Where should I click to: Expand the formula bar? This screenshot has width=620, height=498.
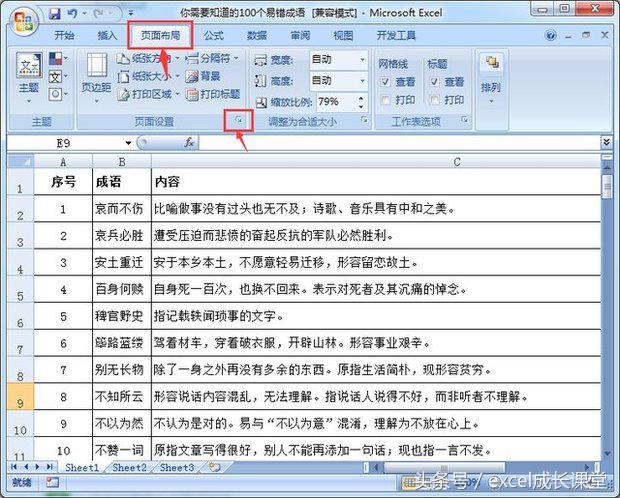tap(607, 142)
